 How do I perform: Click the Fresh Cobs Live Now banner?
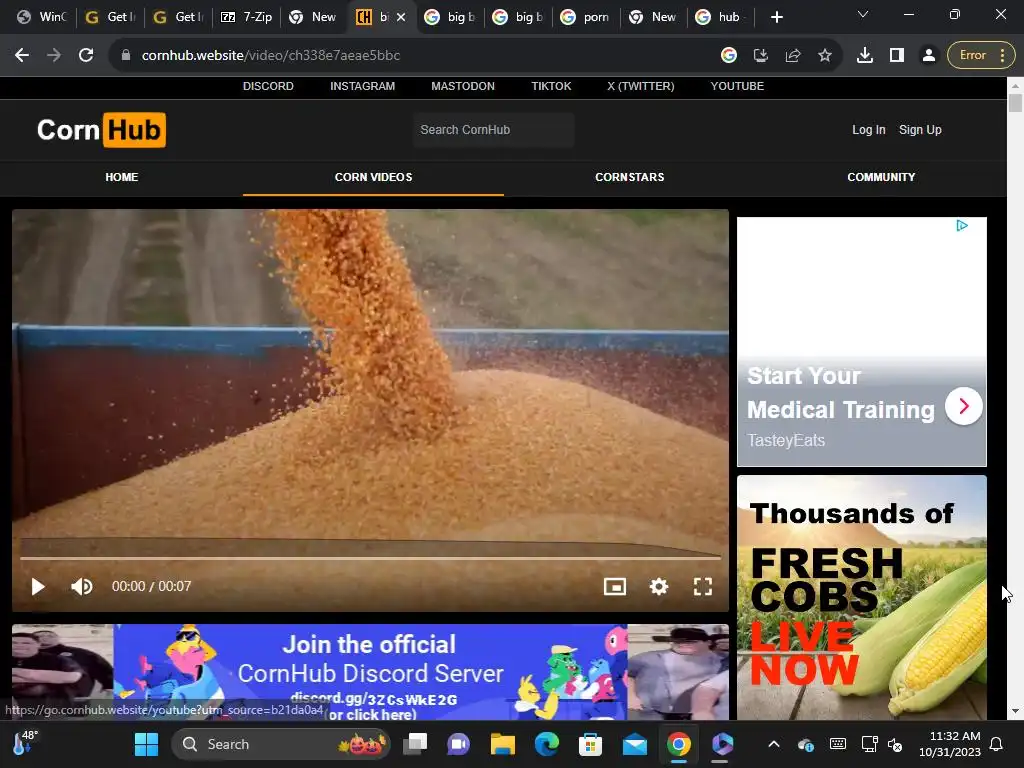tap(861, 598)
